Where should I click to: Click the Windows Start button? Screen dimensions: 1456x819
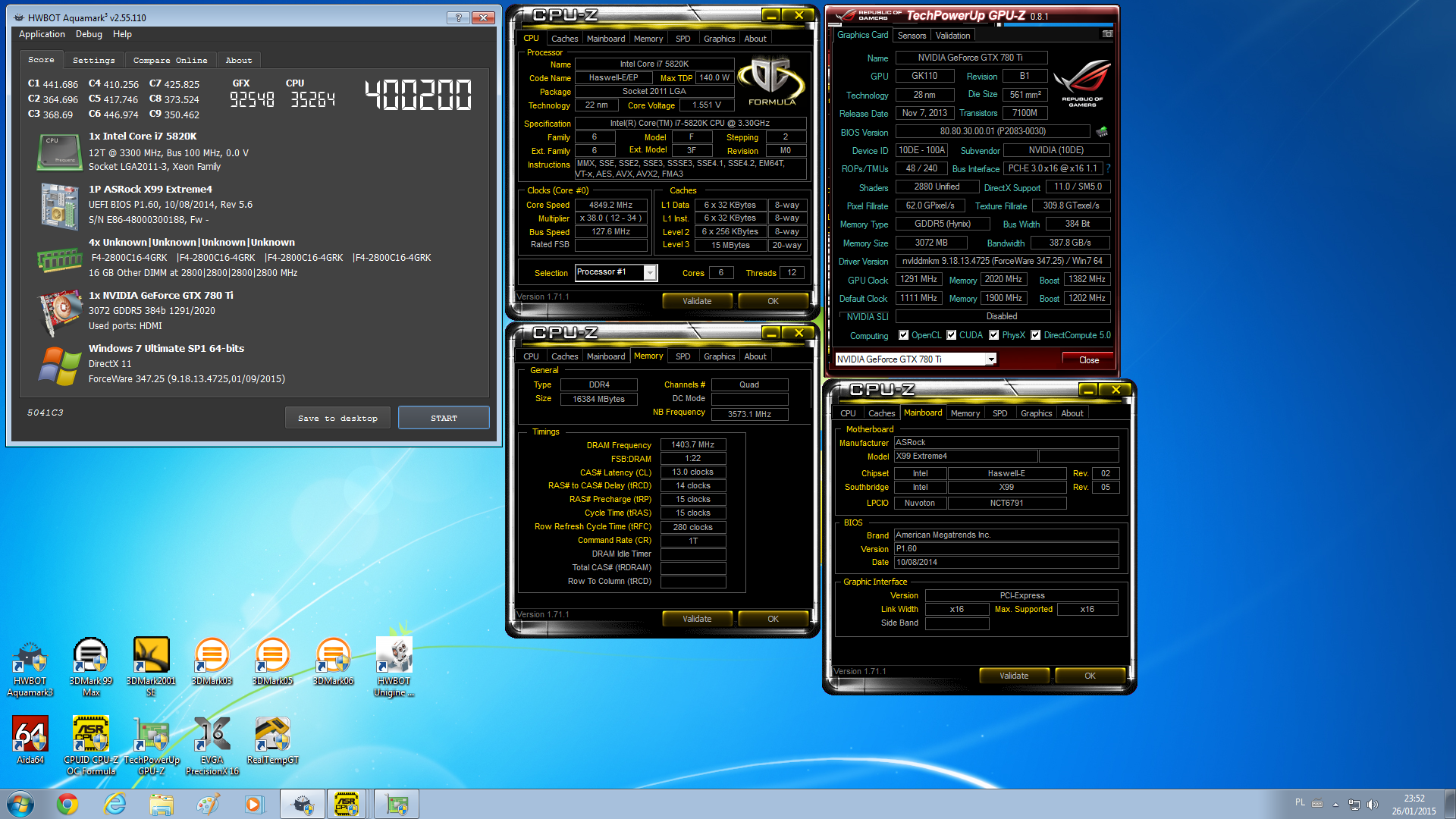pyautogui.click(x=20, y=804)
